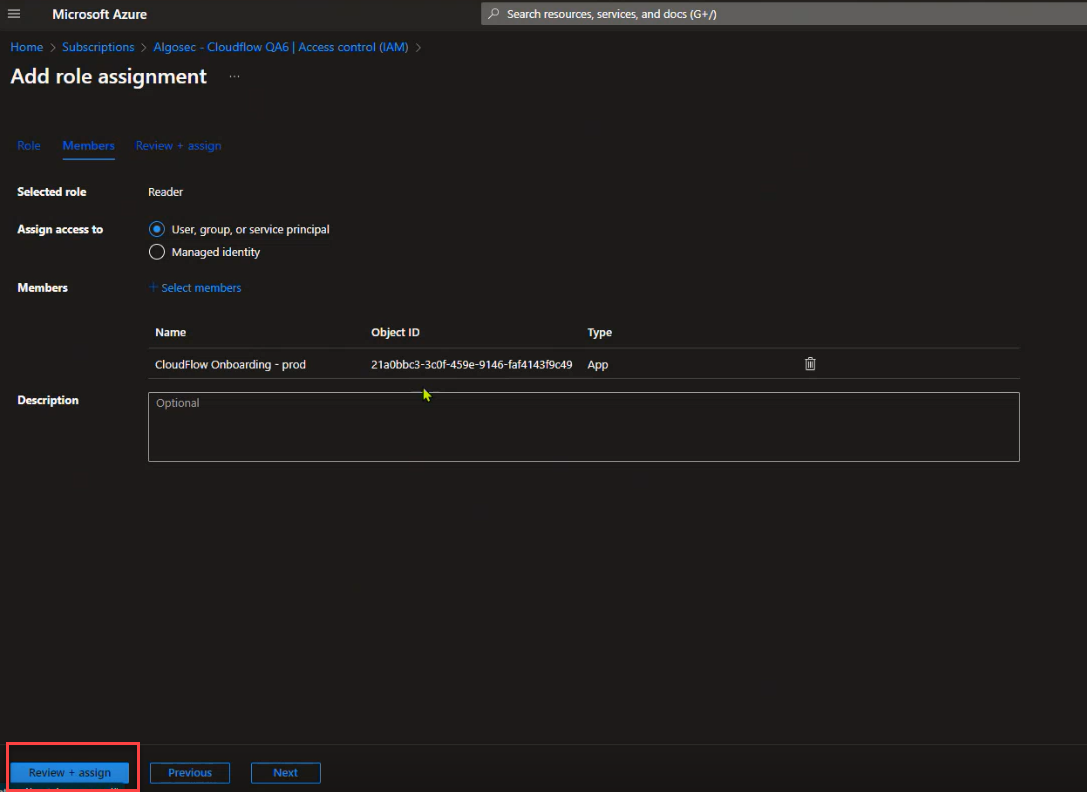
Task: Click the Assign access to label
Action: (60, 230)
